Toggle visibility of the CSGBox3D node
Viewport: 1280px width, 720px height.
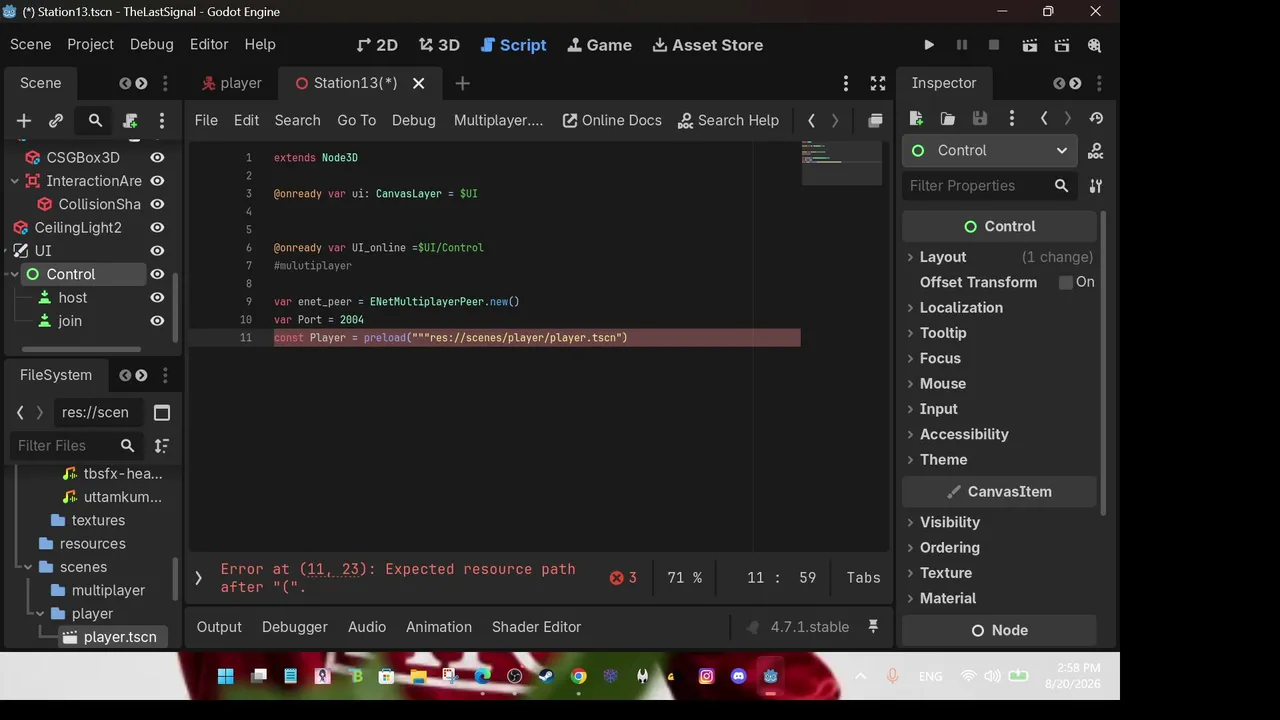click(x=157, y=158)
